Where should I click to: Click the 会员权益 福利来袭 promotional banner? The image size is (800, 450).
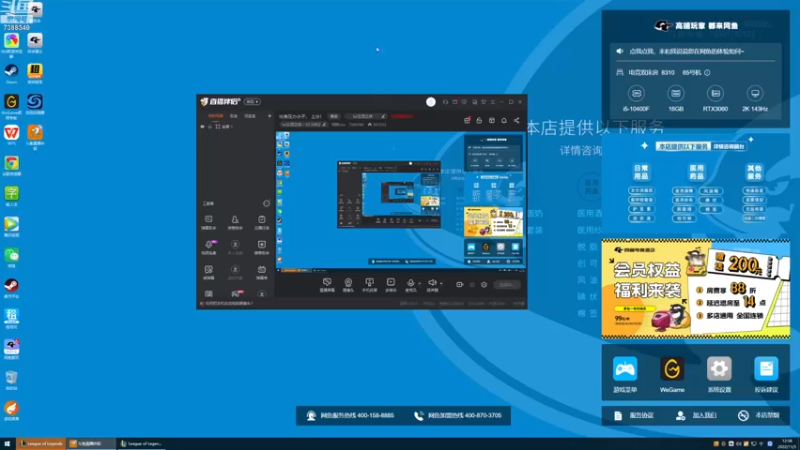click(696, 289)
